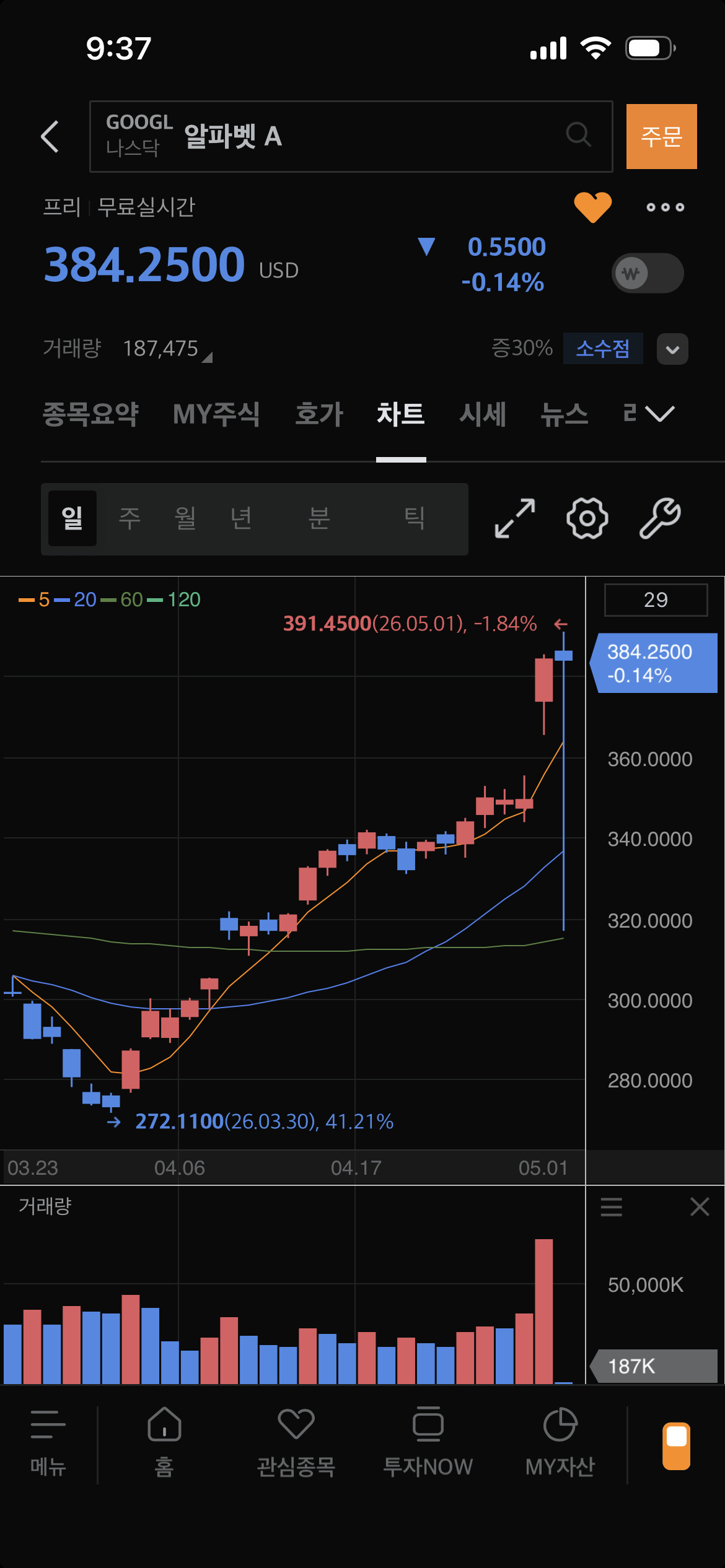Open the three-dot more options menu

tap(666, 207)
